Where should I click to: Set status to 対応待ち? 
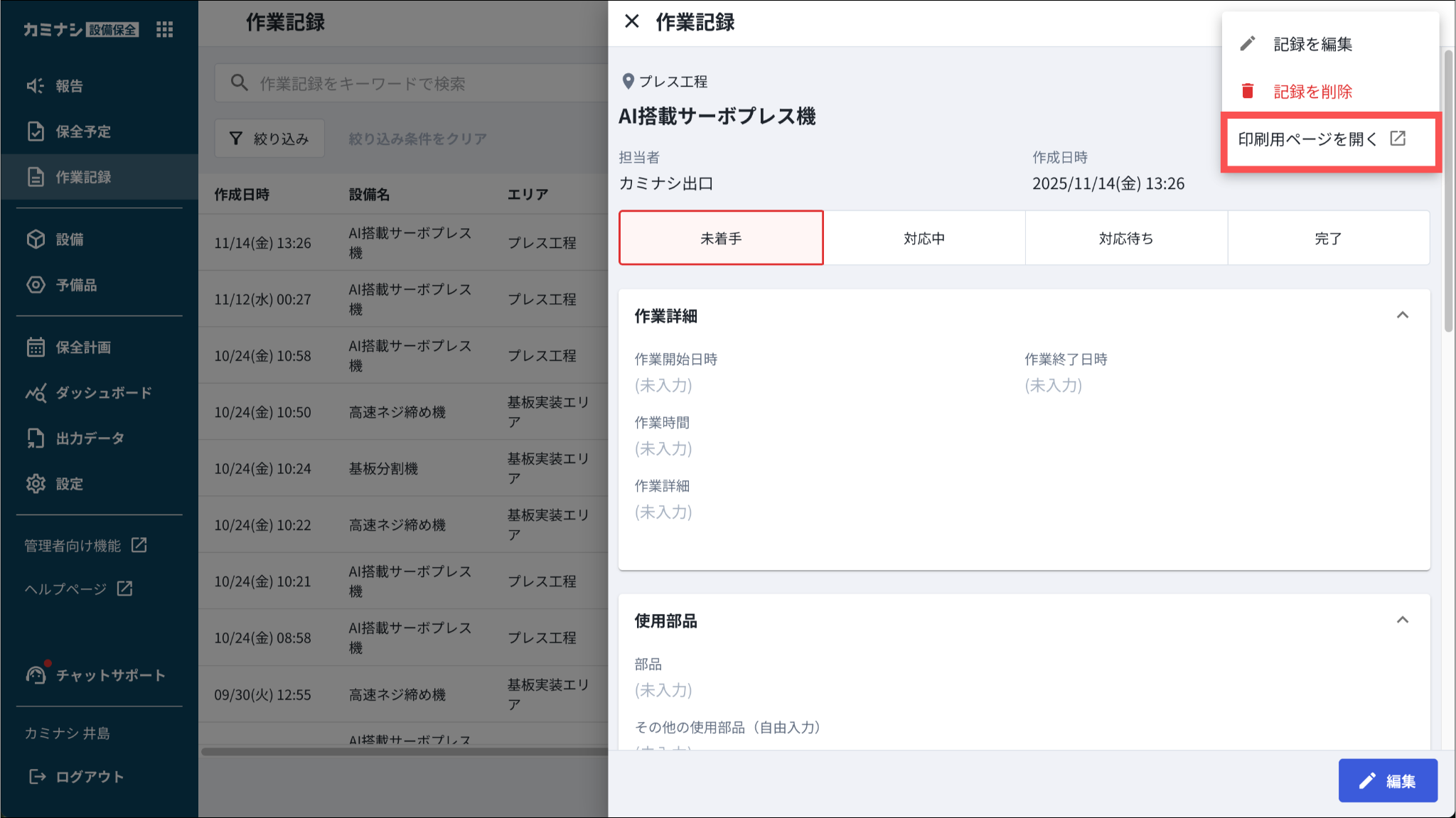click(x=1125, y=239)
